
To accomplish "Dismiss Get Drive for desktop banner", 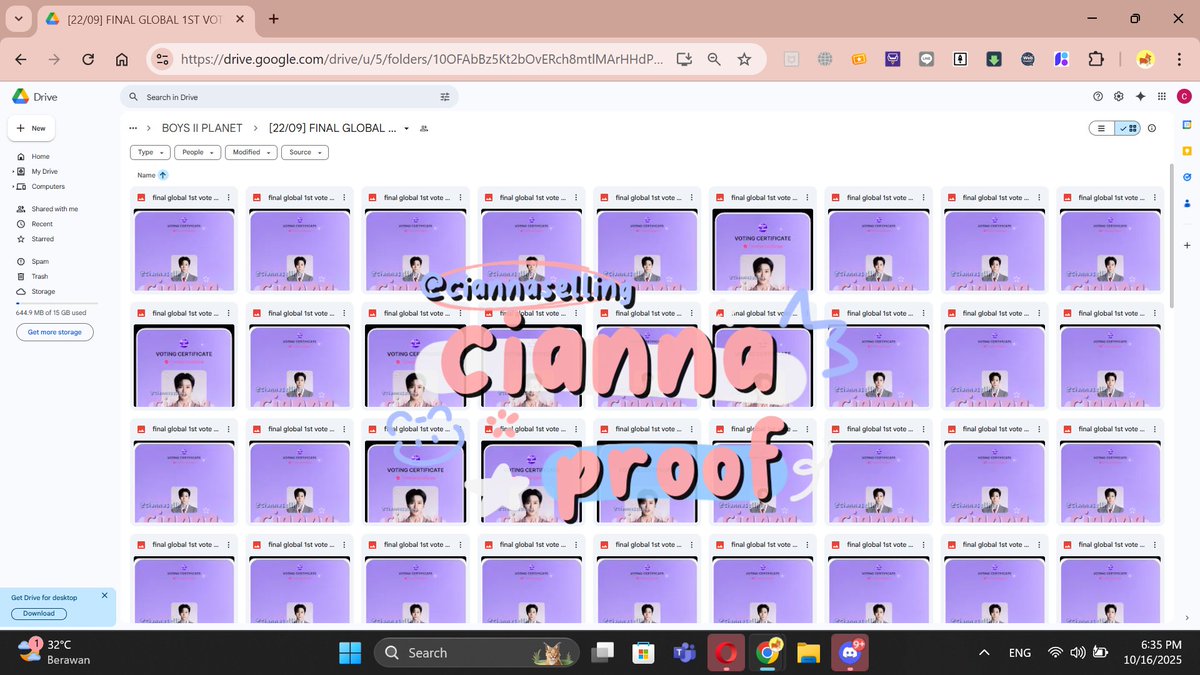I will tap(105, 595).
